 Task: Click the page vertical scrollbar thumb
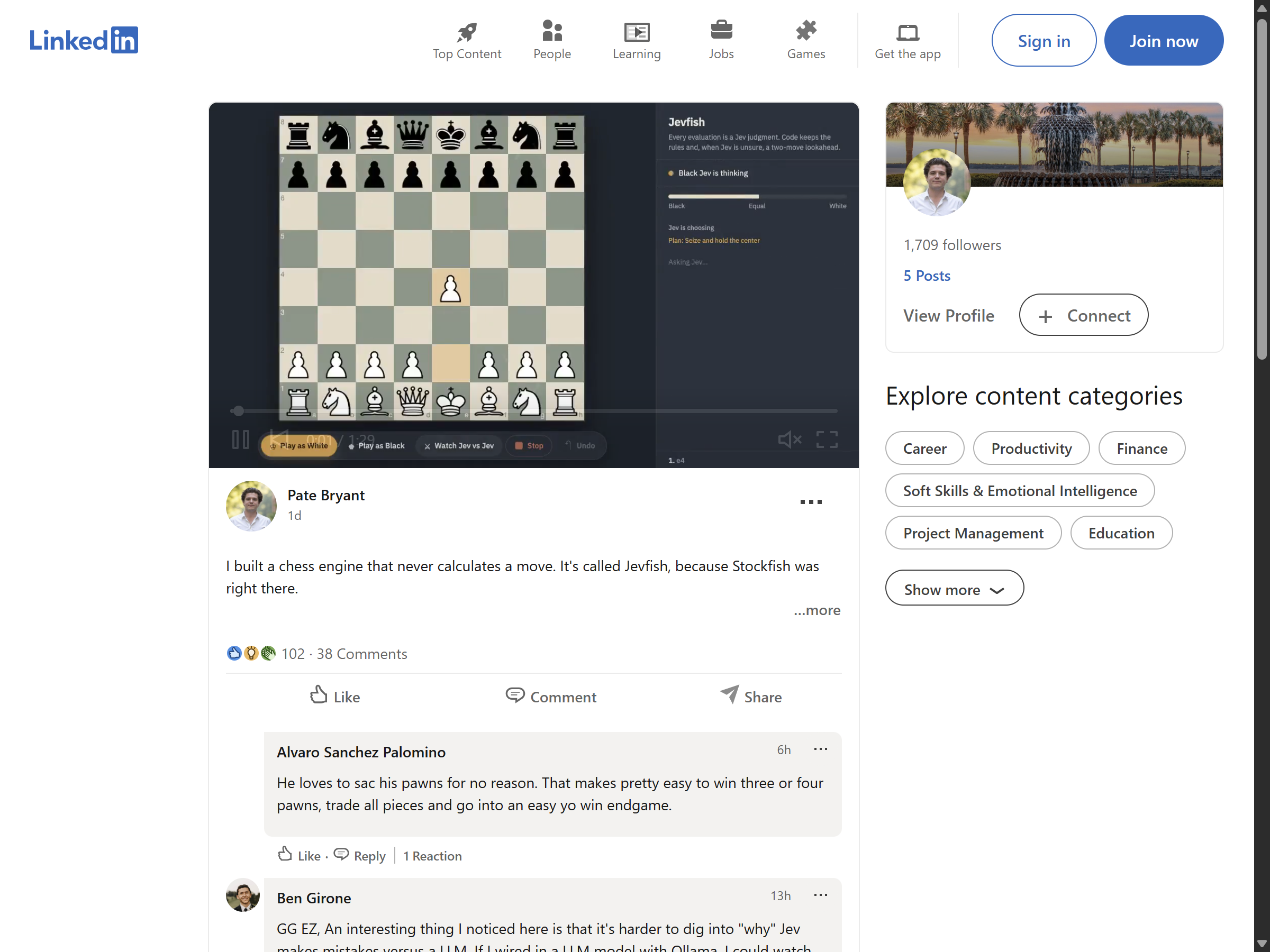(x=1262, y=189)
